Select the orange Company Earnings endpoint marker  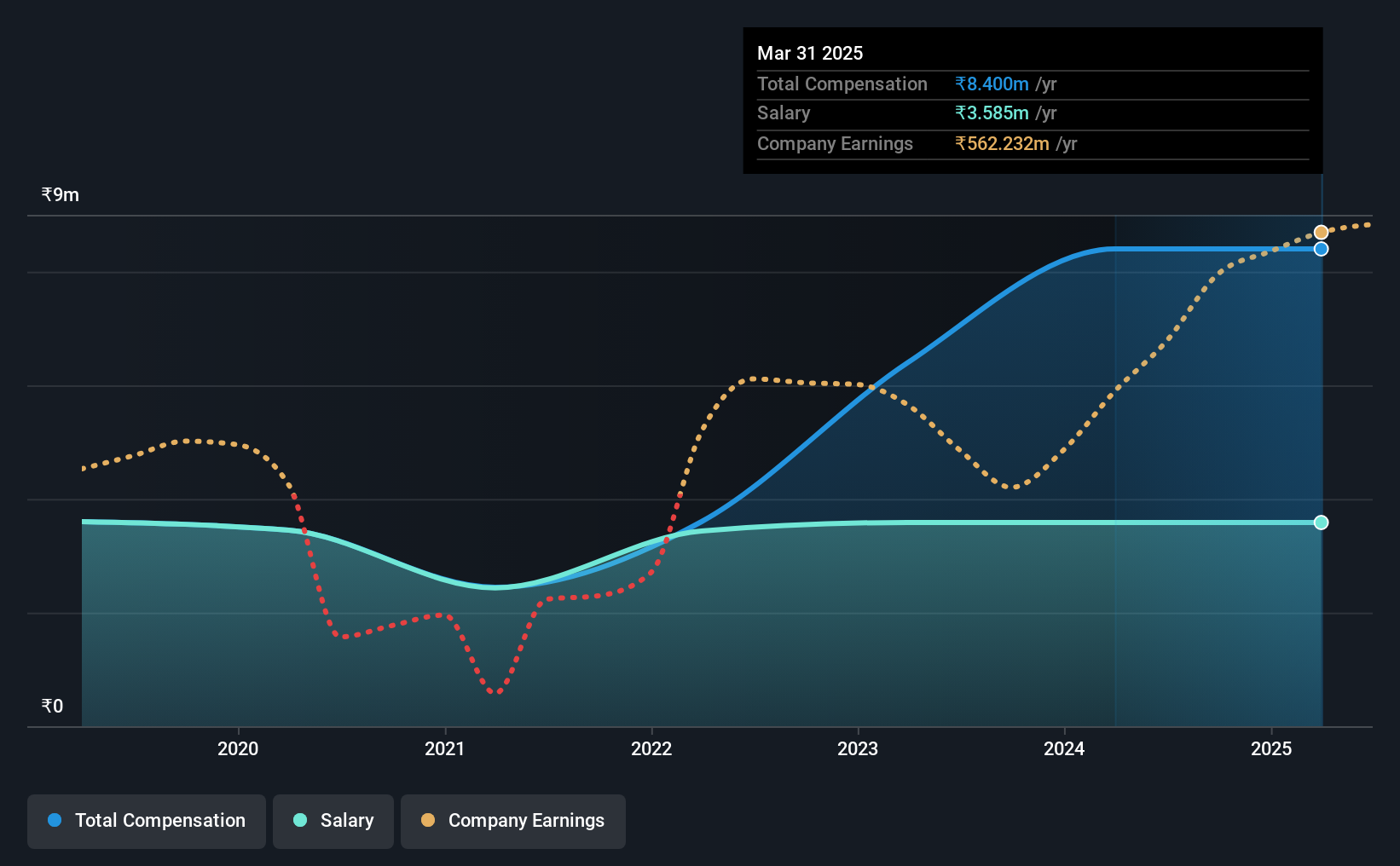click(1321, 232)
